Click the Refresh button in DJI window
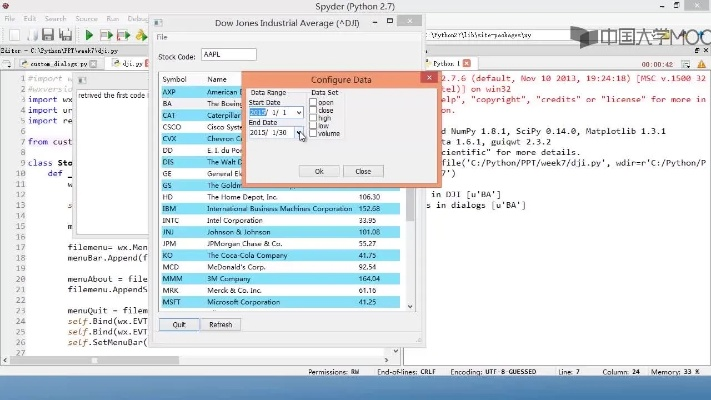 (x=220, y=325)
